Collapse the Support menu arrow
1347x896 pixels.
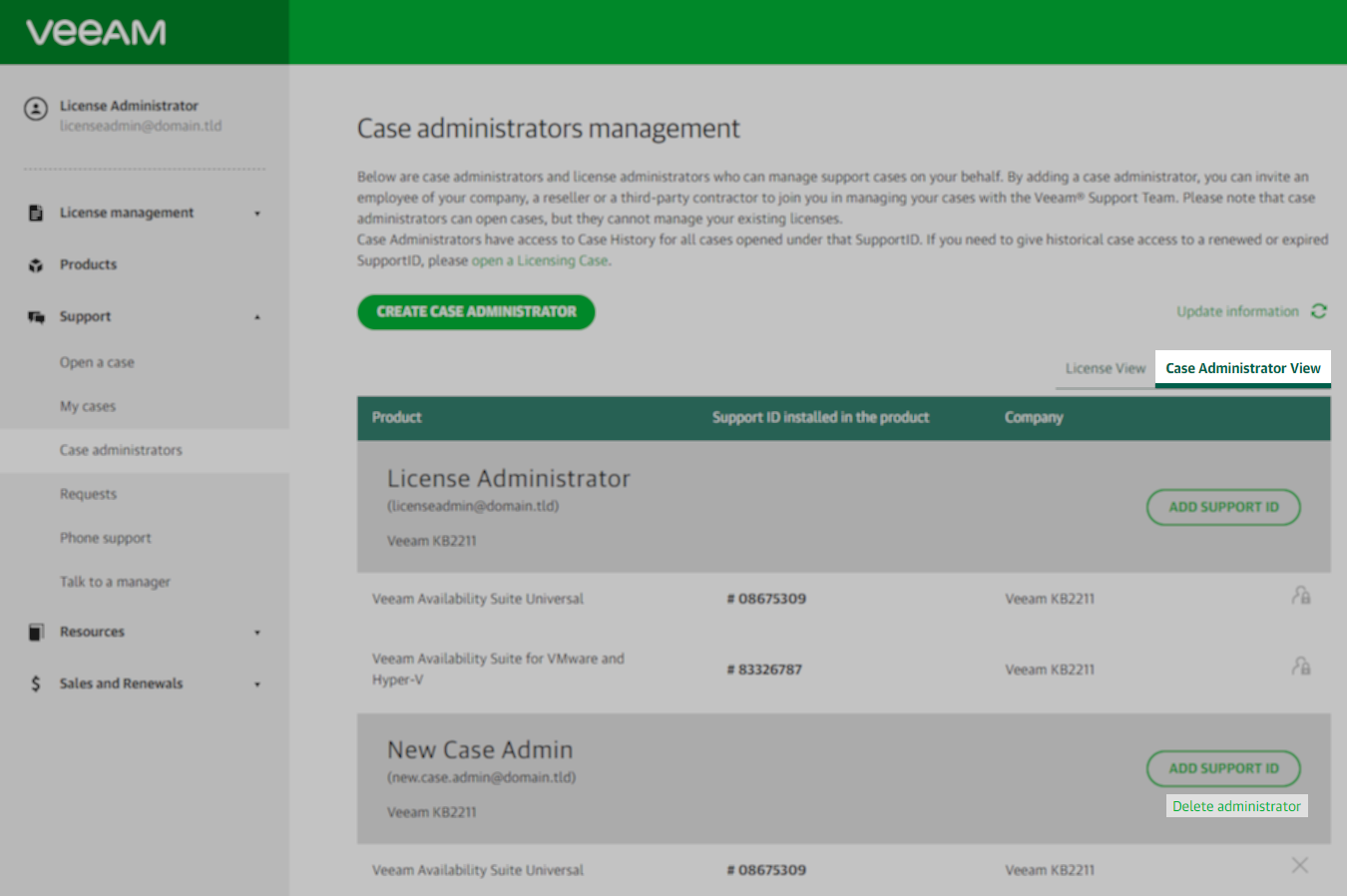coord(257,317)
